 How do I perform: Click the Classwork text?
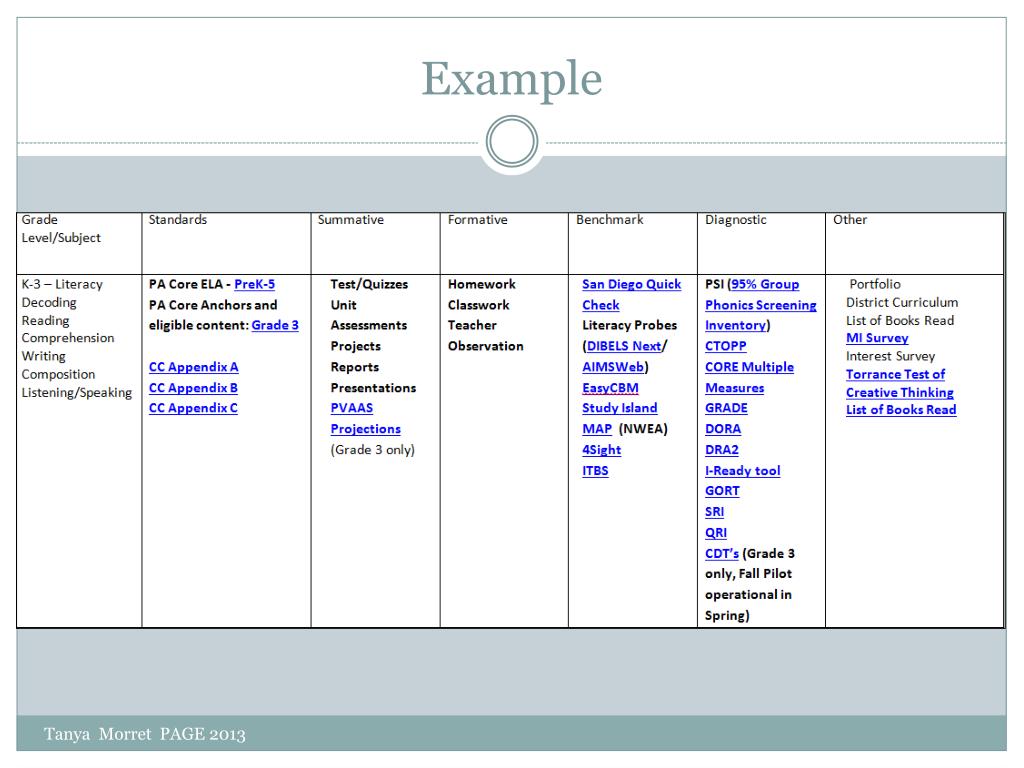(x=478, y=305)
